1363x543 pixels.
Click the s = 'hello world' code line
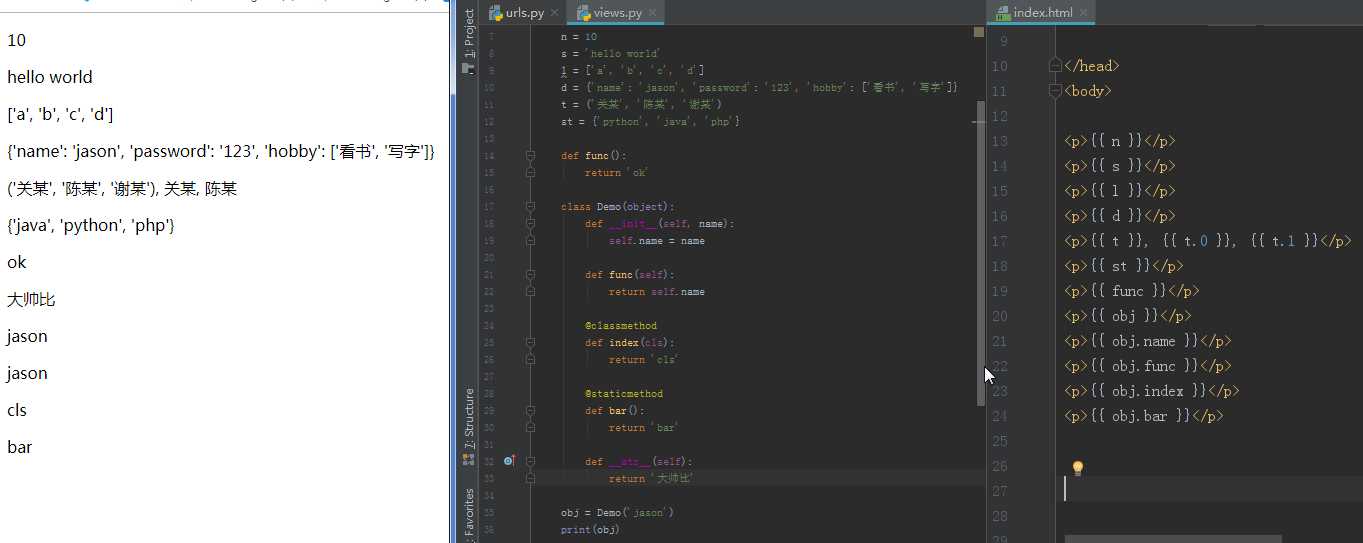pyautogui.click(x=611, y=53)
